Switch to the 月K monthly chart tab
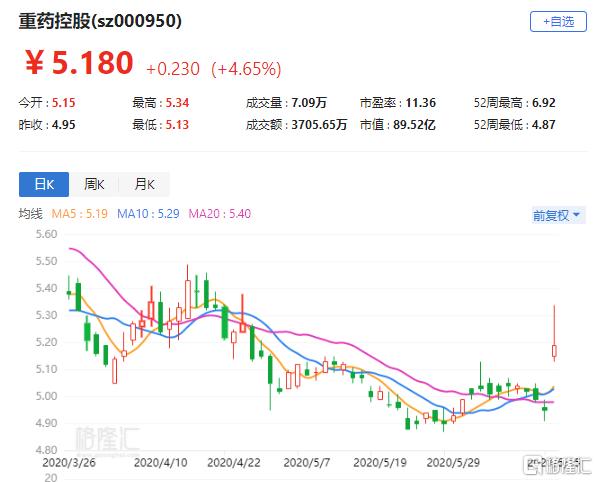The height and width of the screenshot is (482, 598). pos(144,185)
